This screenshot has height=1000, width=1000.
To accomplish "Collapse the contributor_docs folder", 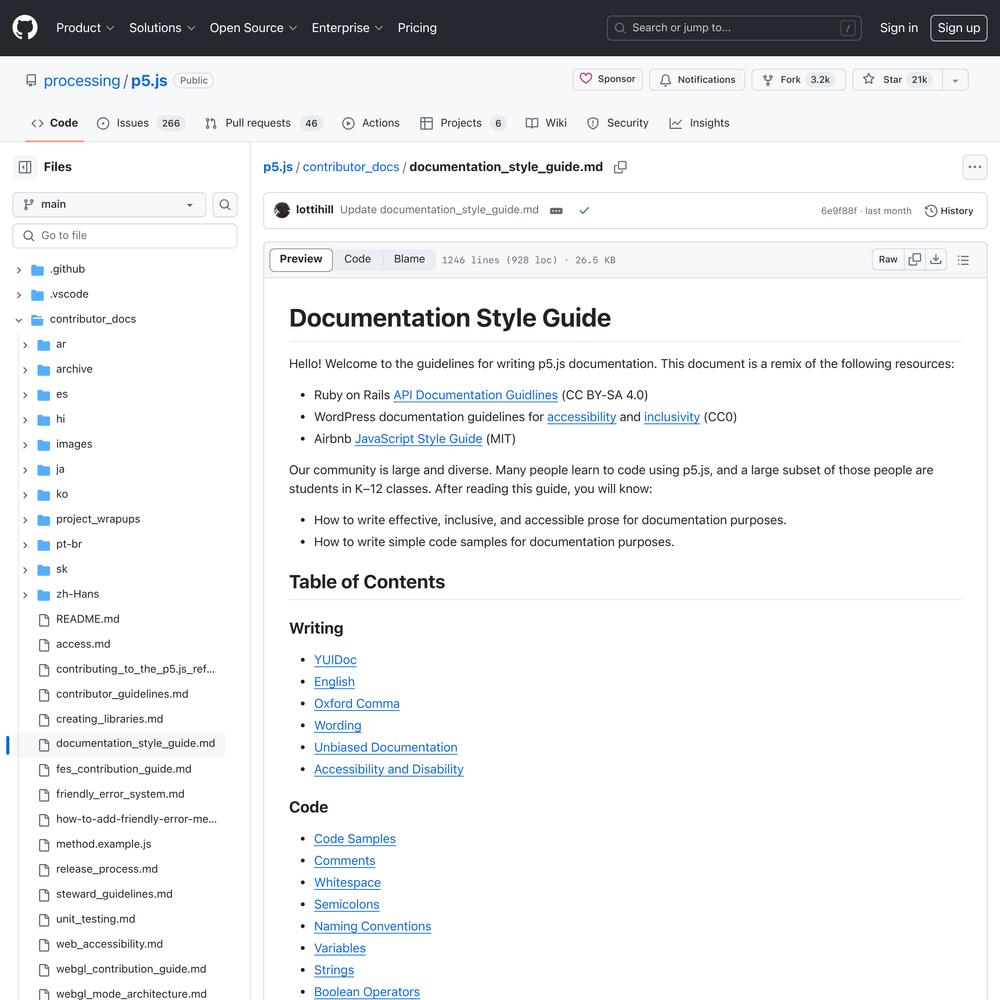I will pyautogui.click(x=19, y=320).
